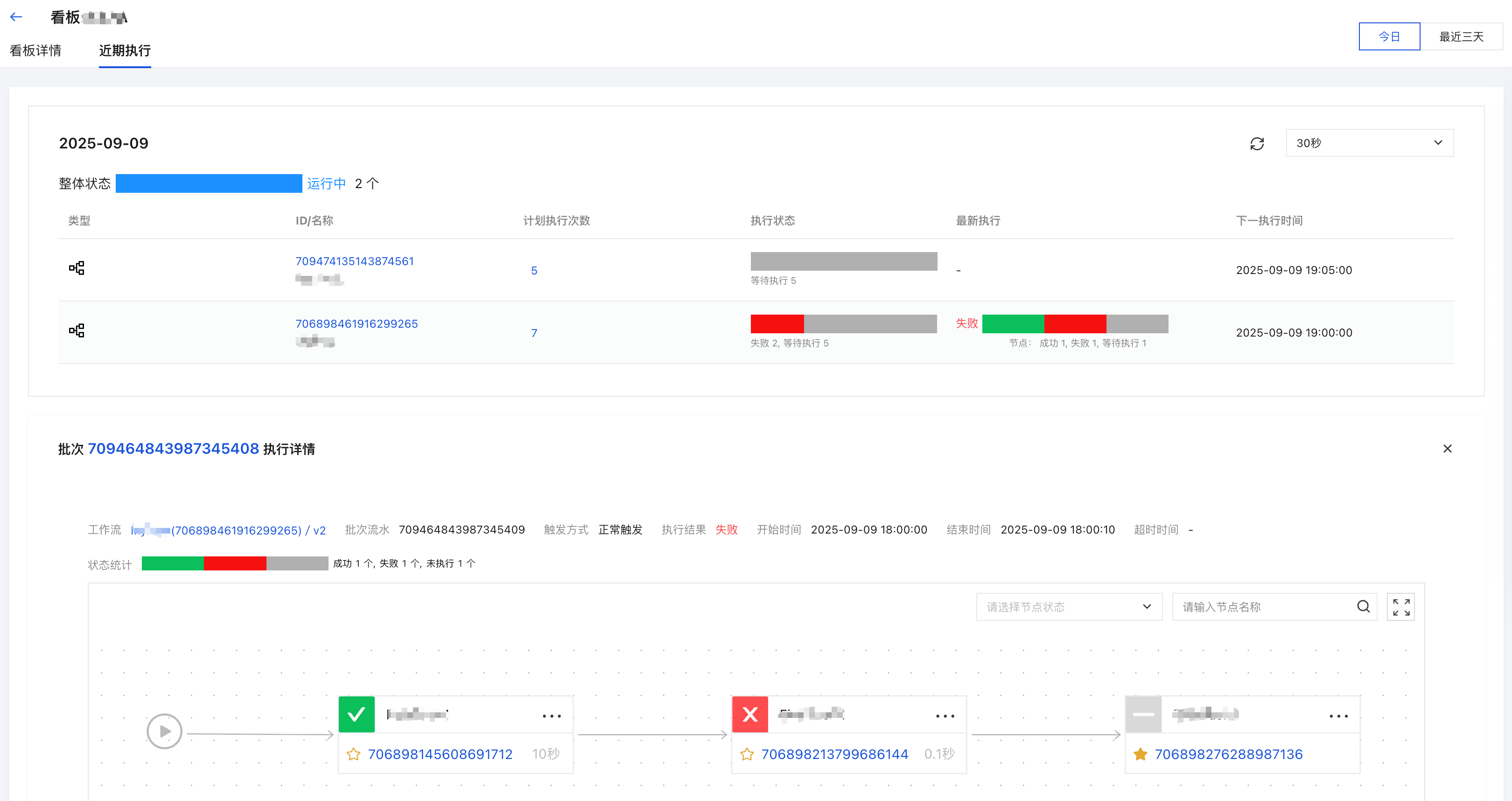This screenshot has width=1512, height=801.
Task: Click the 下一执行时间 column header
Action: pyautogui.click(x=1269, y=221)
